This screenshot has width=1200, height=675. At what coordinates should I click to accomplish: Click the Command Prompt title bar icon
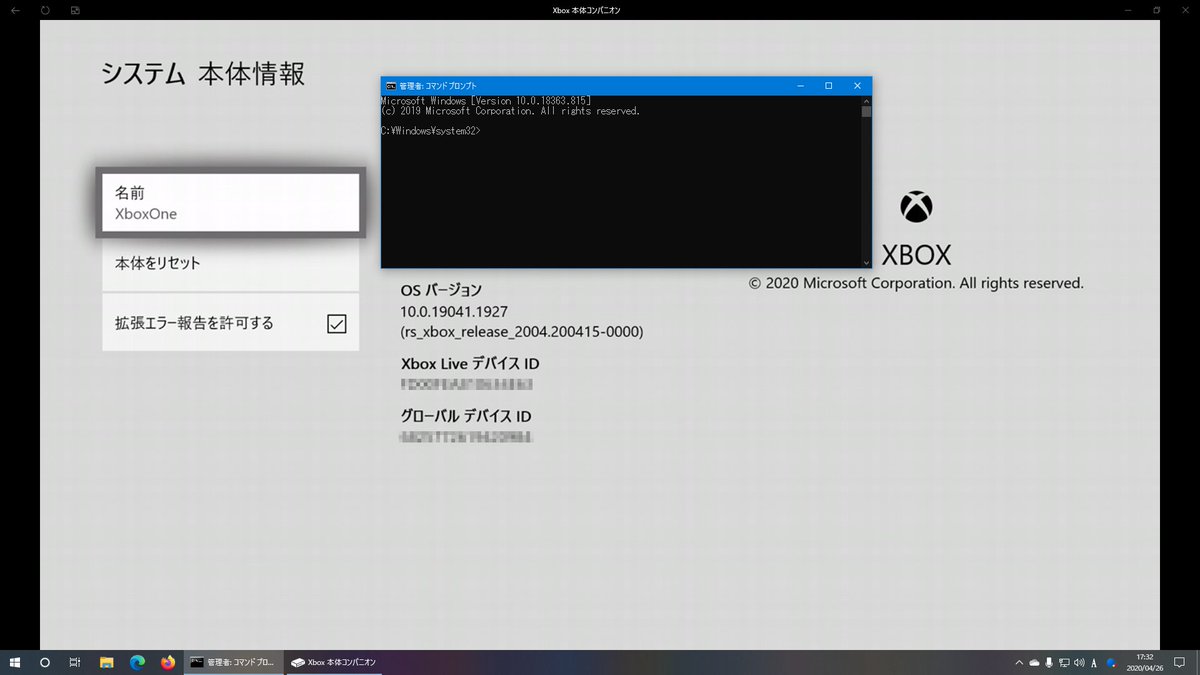(x=390, y=86)
